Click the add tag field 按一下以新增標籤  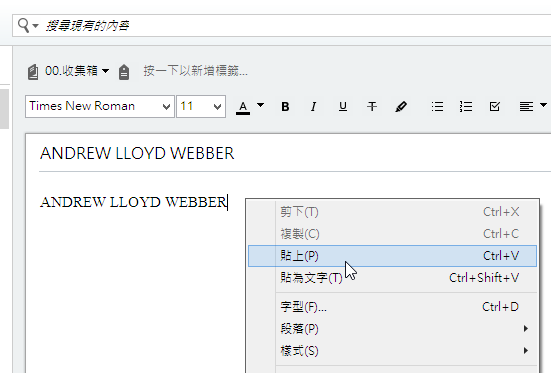tap(195, 71)
